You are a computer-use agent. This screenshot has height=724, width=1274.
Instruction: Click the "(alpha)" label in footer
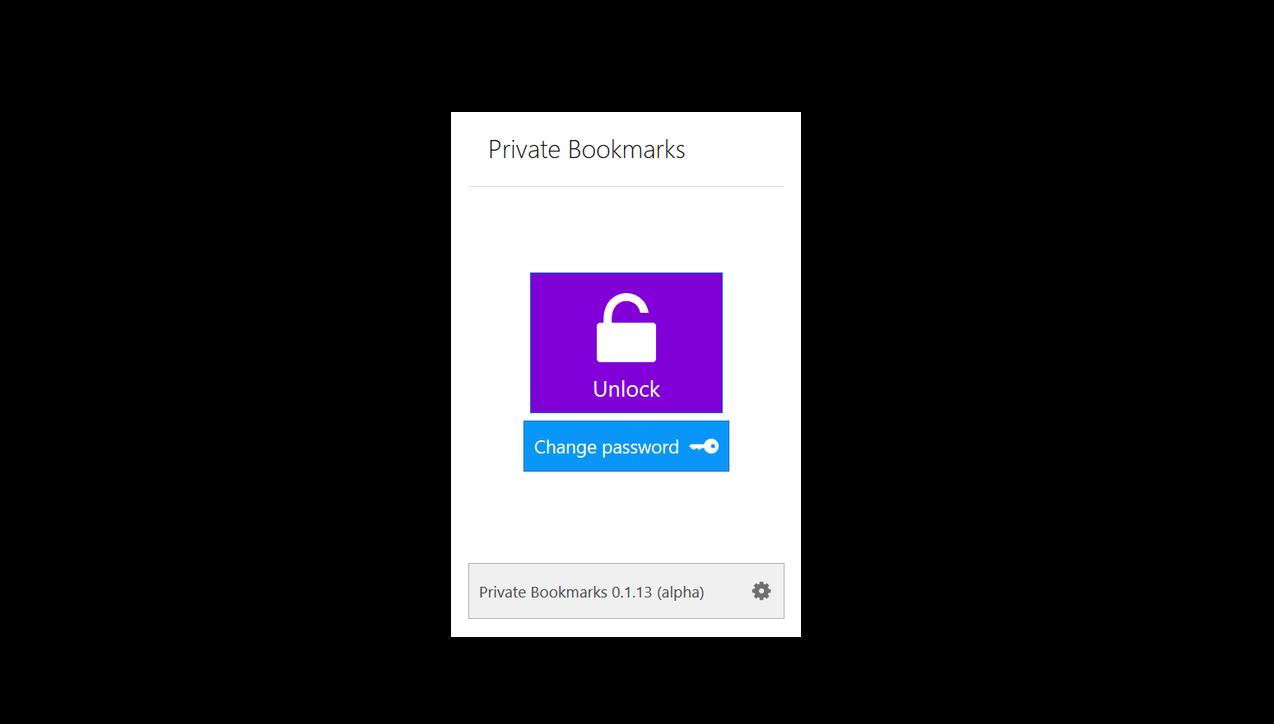point(681,592)
